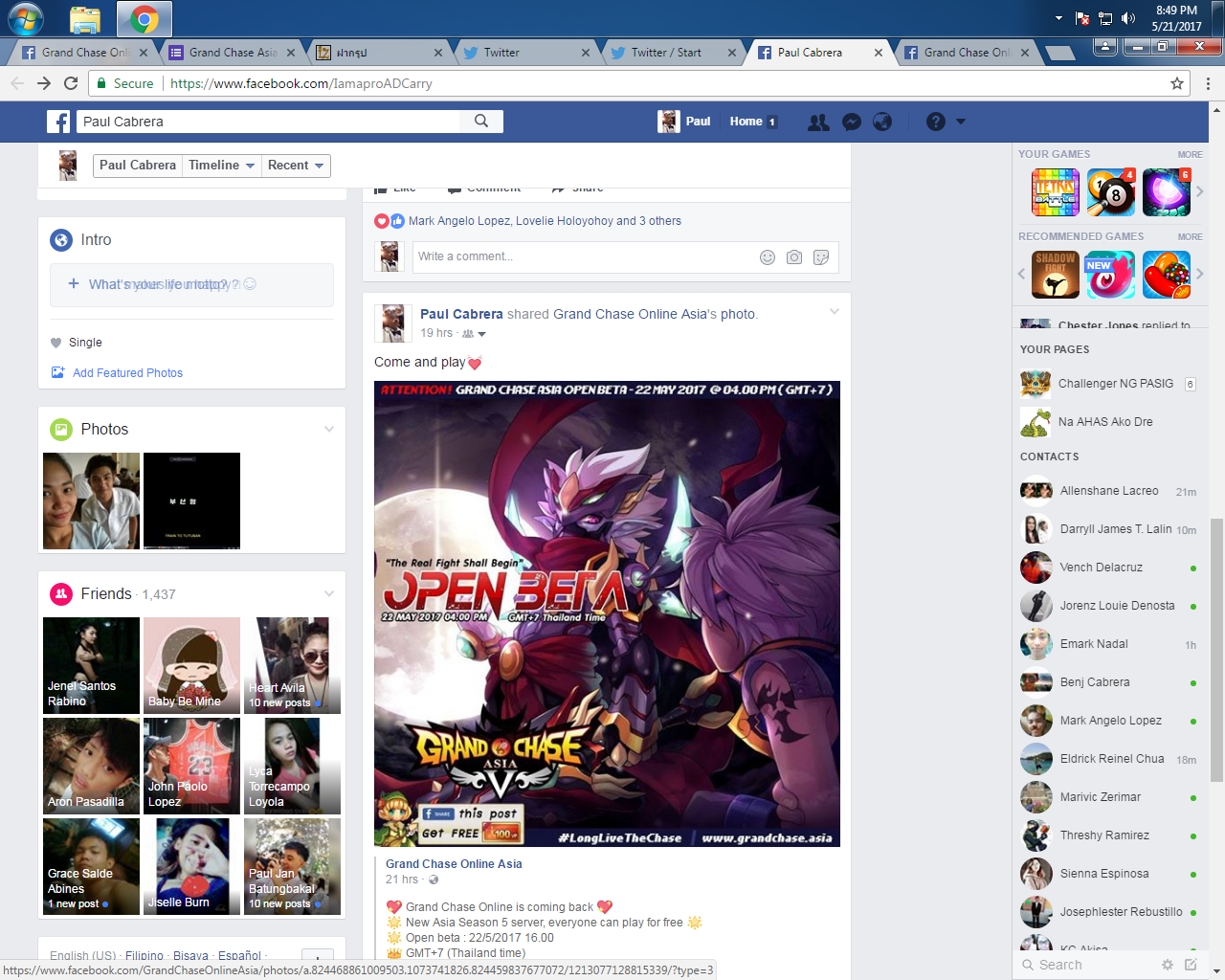Screen dimensions: 1225x980
Task: Show next Your Games arrow
Action: 1199,191
